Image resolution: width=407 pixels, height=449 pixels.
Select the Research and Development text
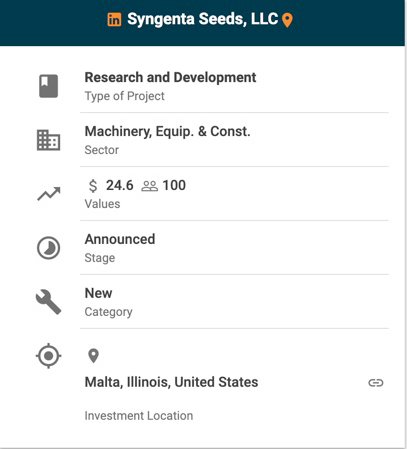[170, 78]
